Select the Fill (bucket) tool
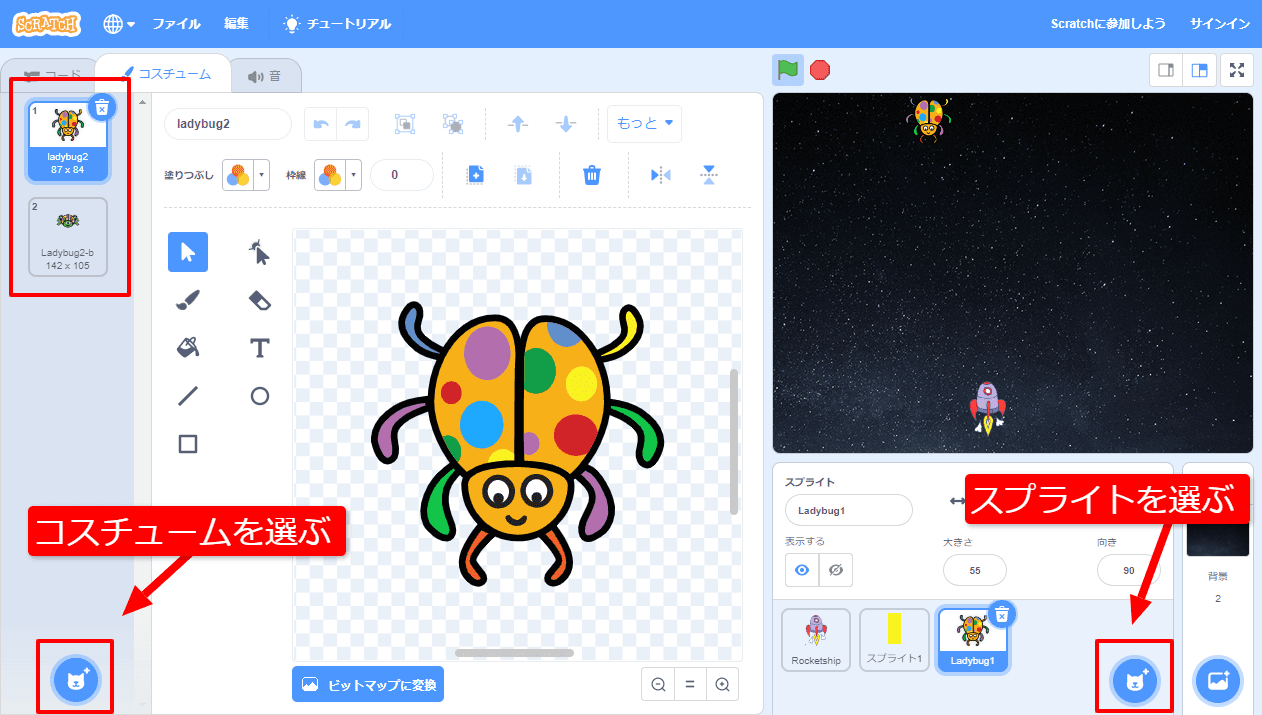This screenshot has width=1262, height=715. tap(187, 348)
